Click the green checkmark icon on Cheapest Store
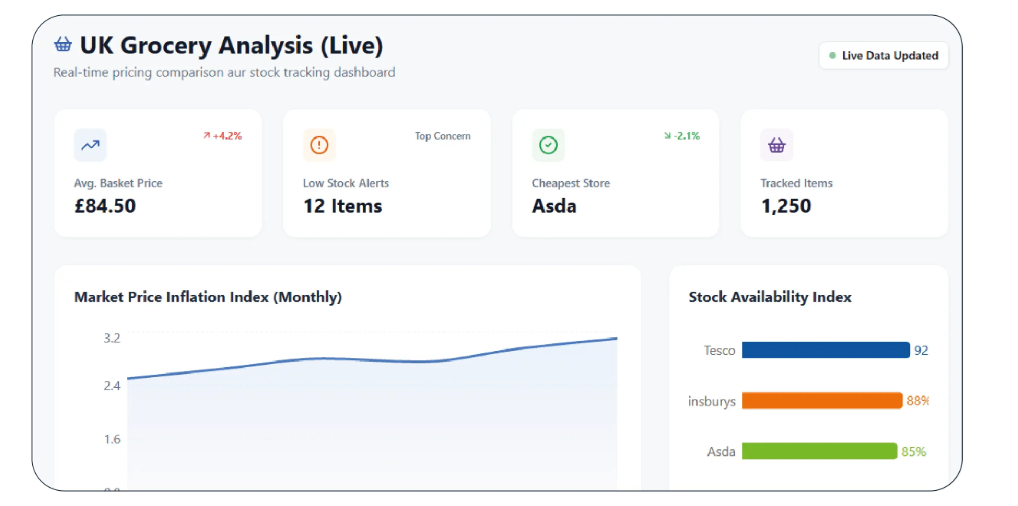Screen dimensions: 1018x506 [548, 145]
